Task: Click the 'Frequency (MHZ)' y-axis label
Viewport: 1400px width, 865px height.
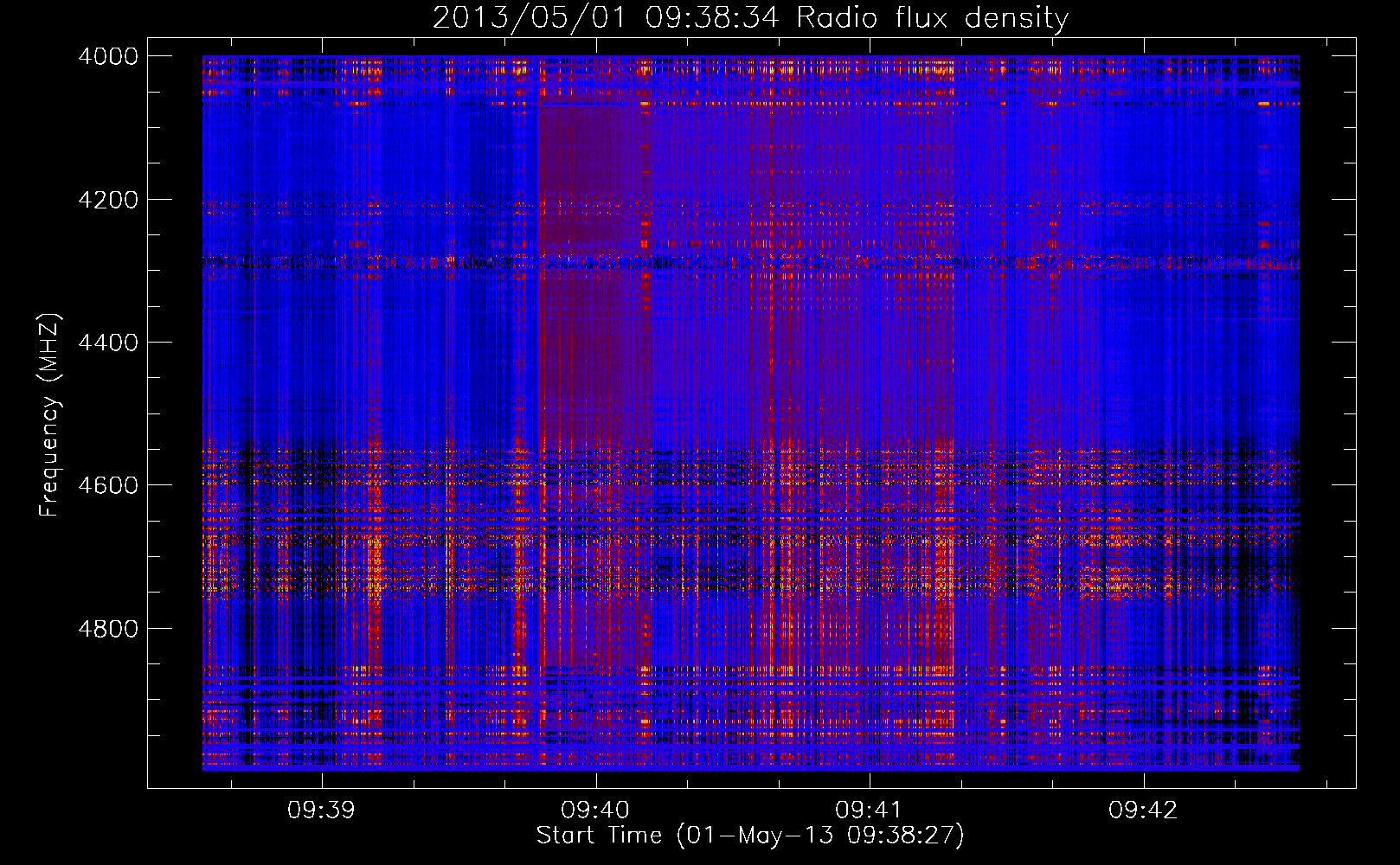Action: [50, 415]
